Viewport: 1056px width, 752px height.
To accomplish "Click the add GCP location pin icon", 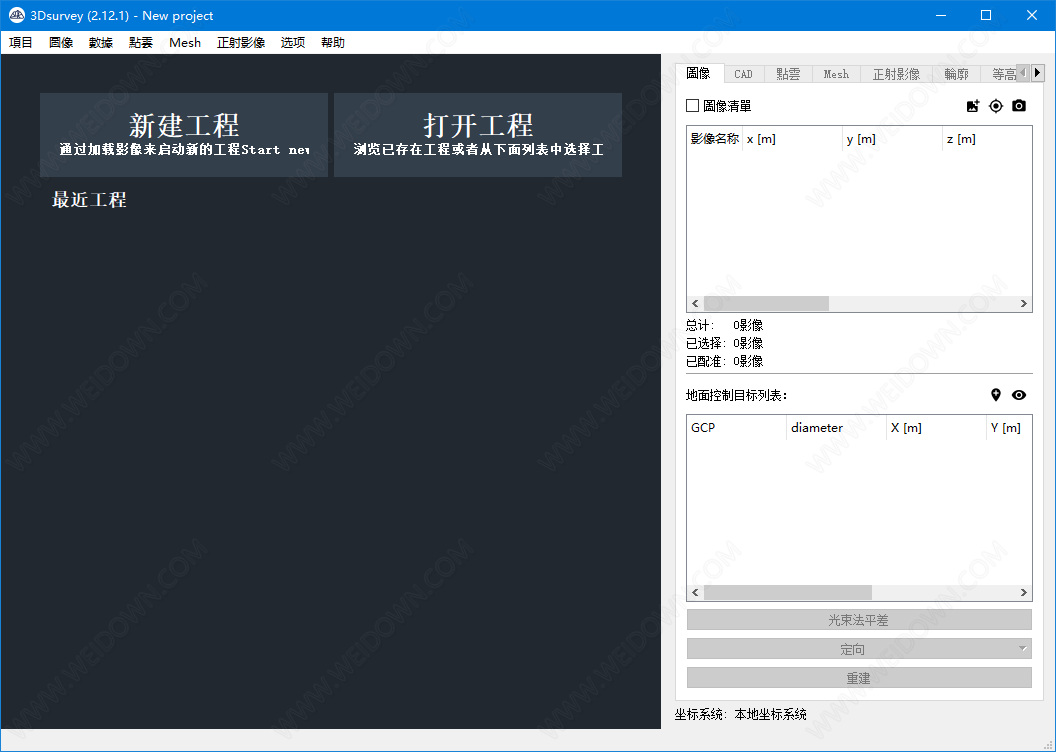I will [x=996, y=395].
